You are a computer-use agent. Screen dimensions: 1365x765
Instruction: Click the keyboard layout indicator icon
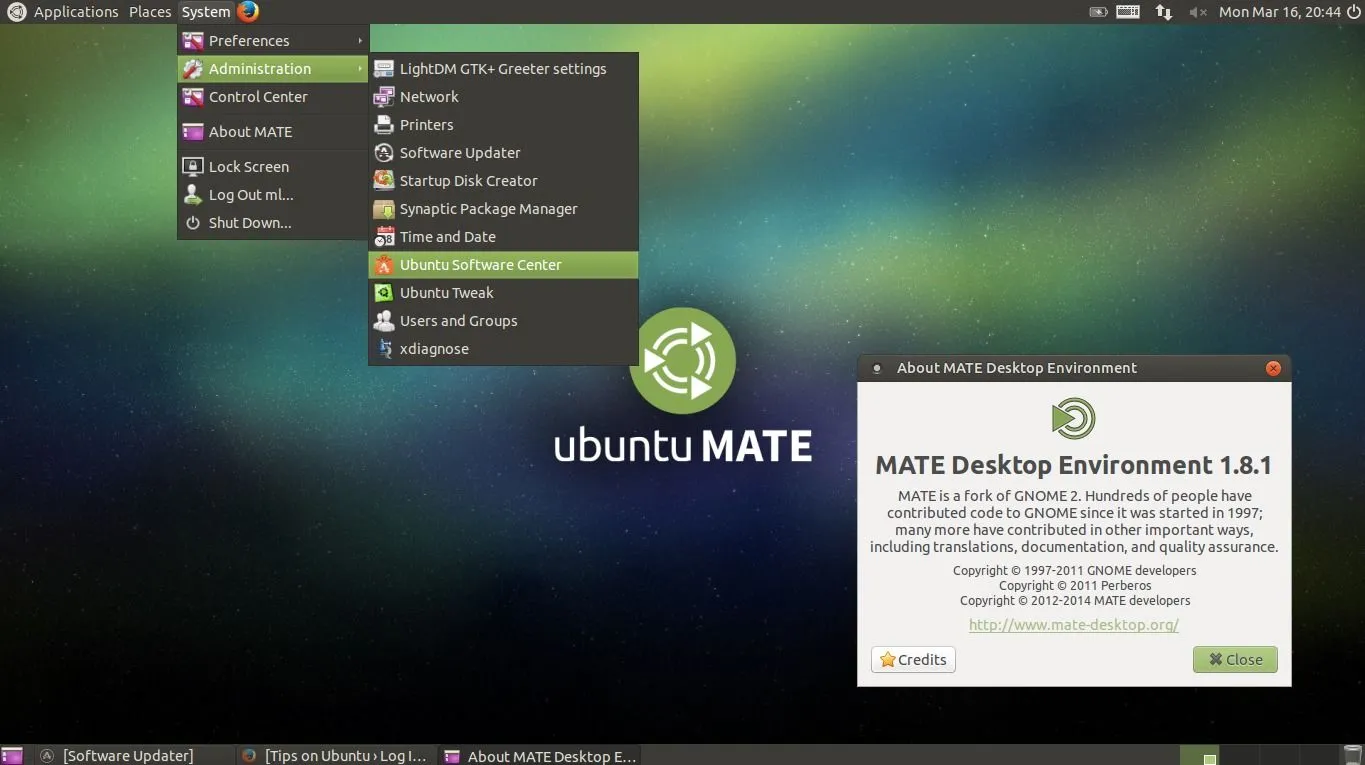click(1127, 11)
